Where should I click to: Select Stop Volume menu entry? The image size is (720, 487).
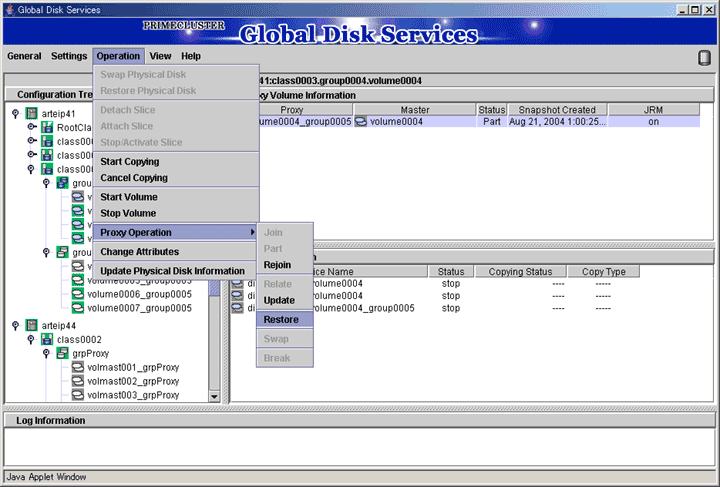pos(176,213)
